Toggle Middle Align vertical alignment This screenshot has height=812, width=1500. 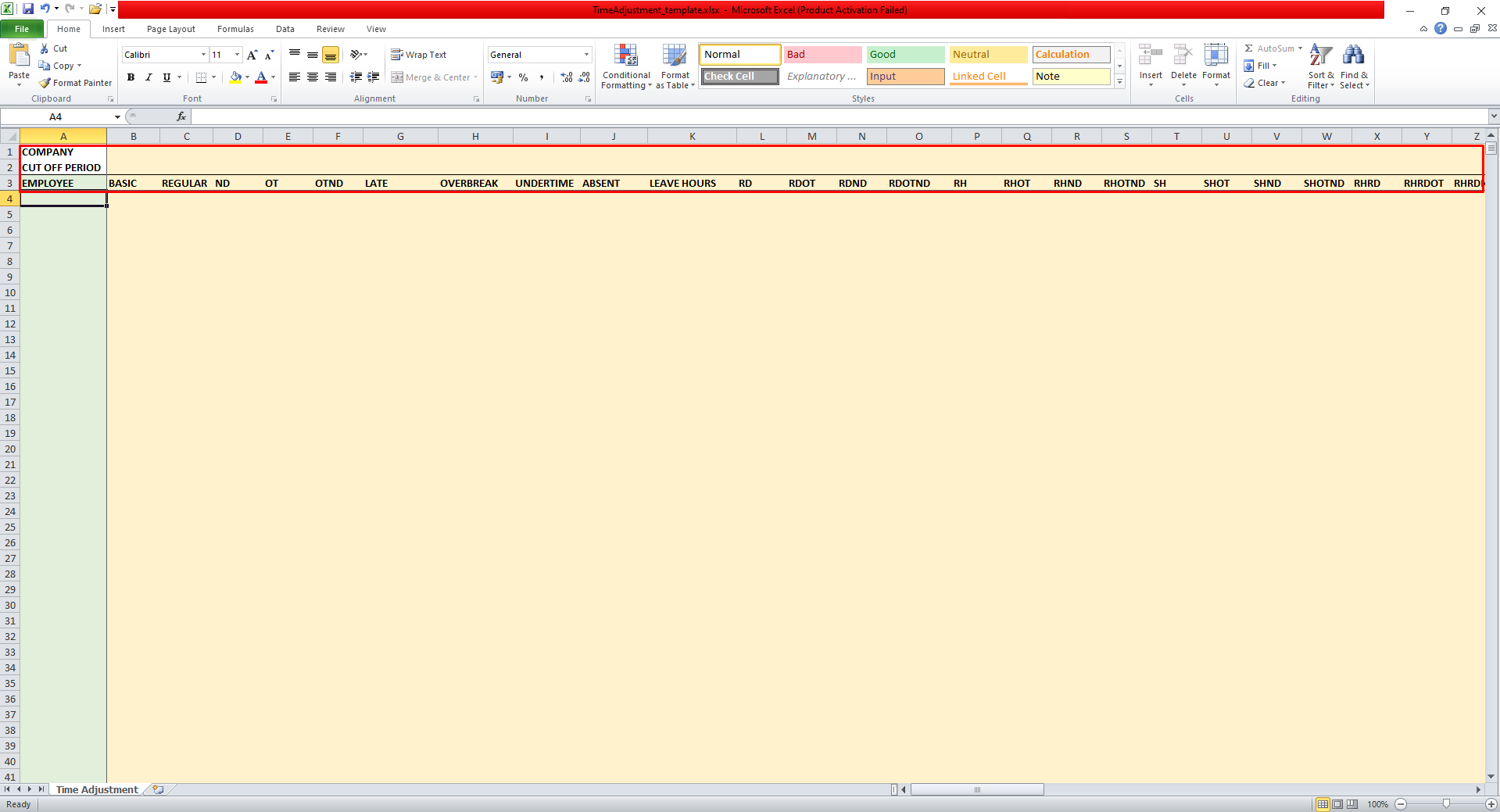coord(313,55)
